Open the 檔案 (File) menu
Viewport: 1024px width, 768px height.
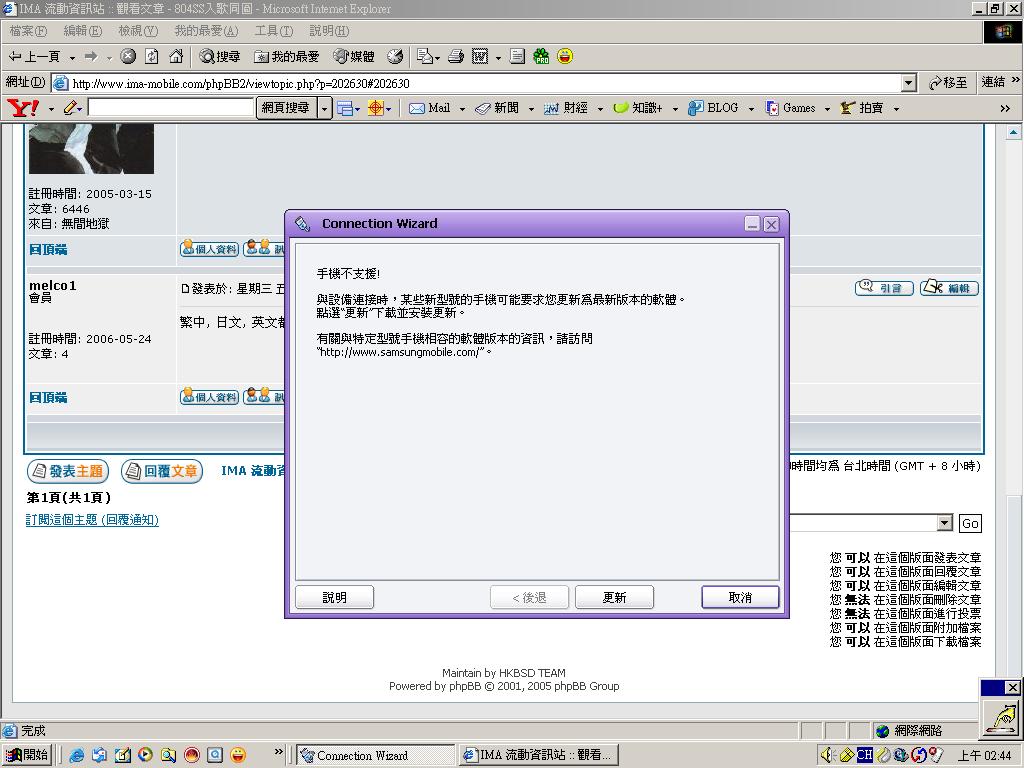pyautogui.click(x=28, y=31)
